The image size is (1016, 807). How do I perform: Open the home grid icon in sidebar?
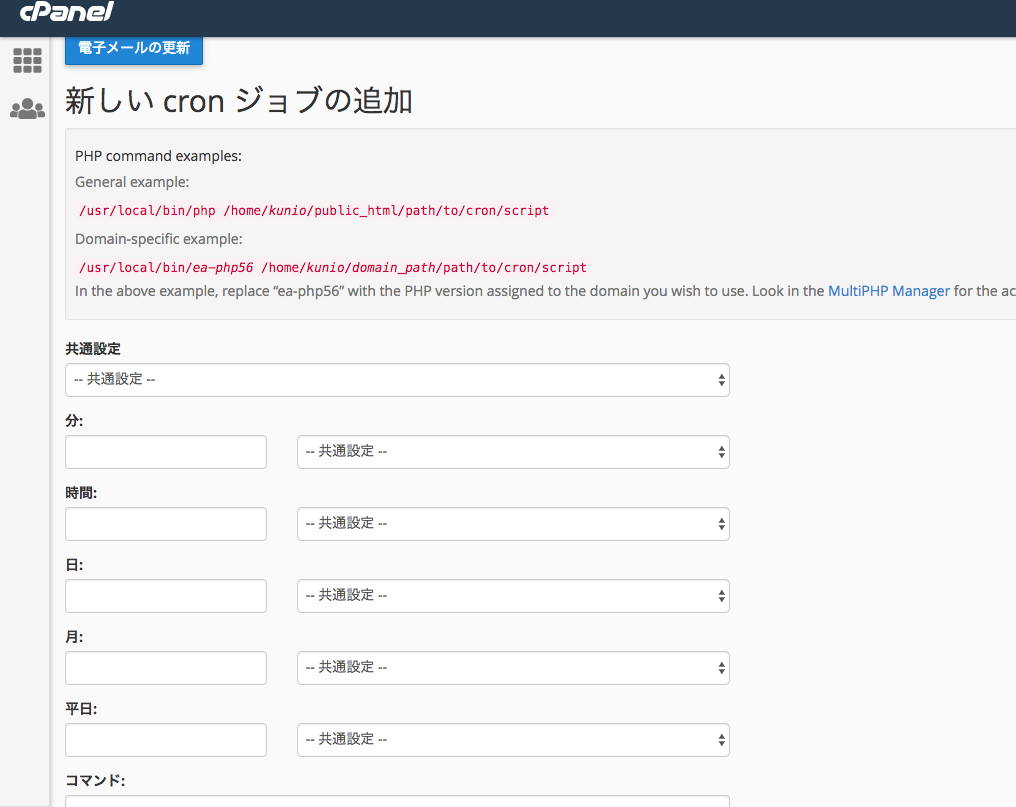pos(27,60)
